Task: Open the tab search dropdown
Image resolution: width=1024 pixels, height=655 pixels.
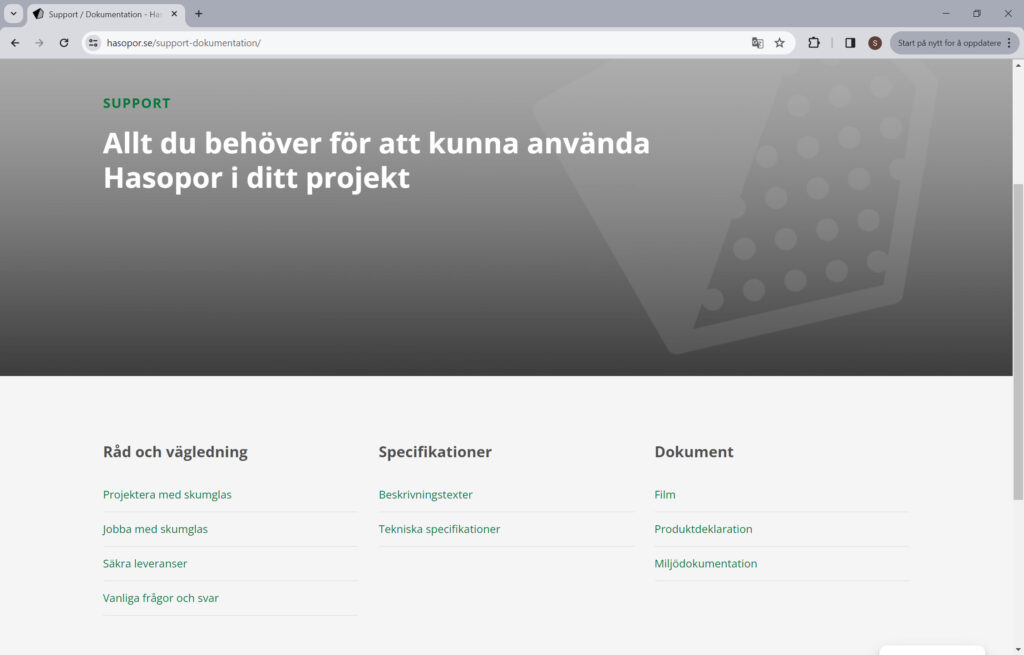Action: [x=13, y=14]
